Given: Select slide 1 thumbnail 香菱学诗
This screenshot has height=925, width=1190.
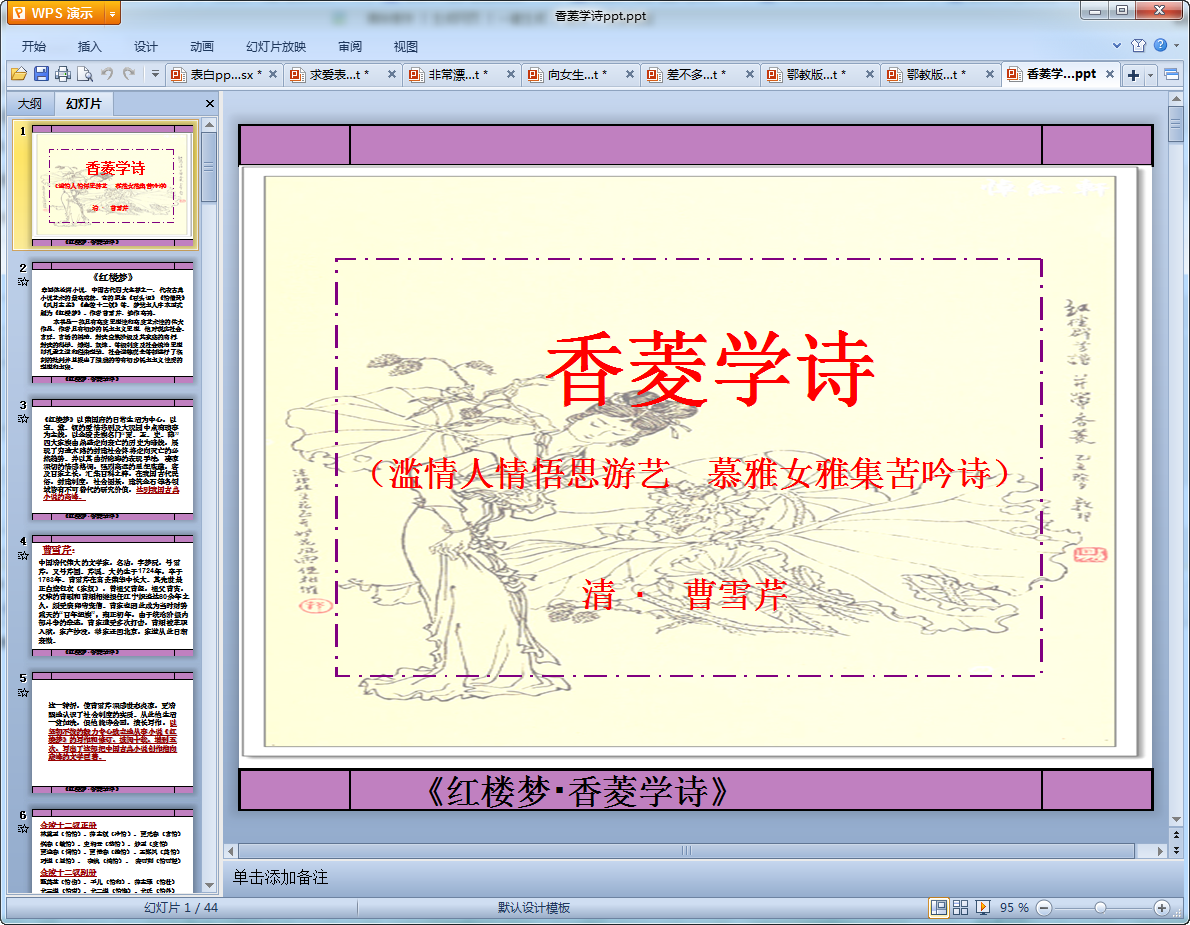Looking at the screenshot, I should [x=113, y=185].
